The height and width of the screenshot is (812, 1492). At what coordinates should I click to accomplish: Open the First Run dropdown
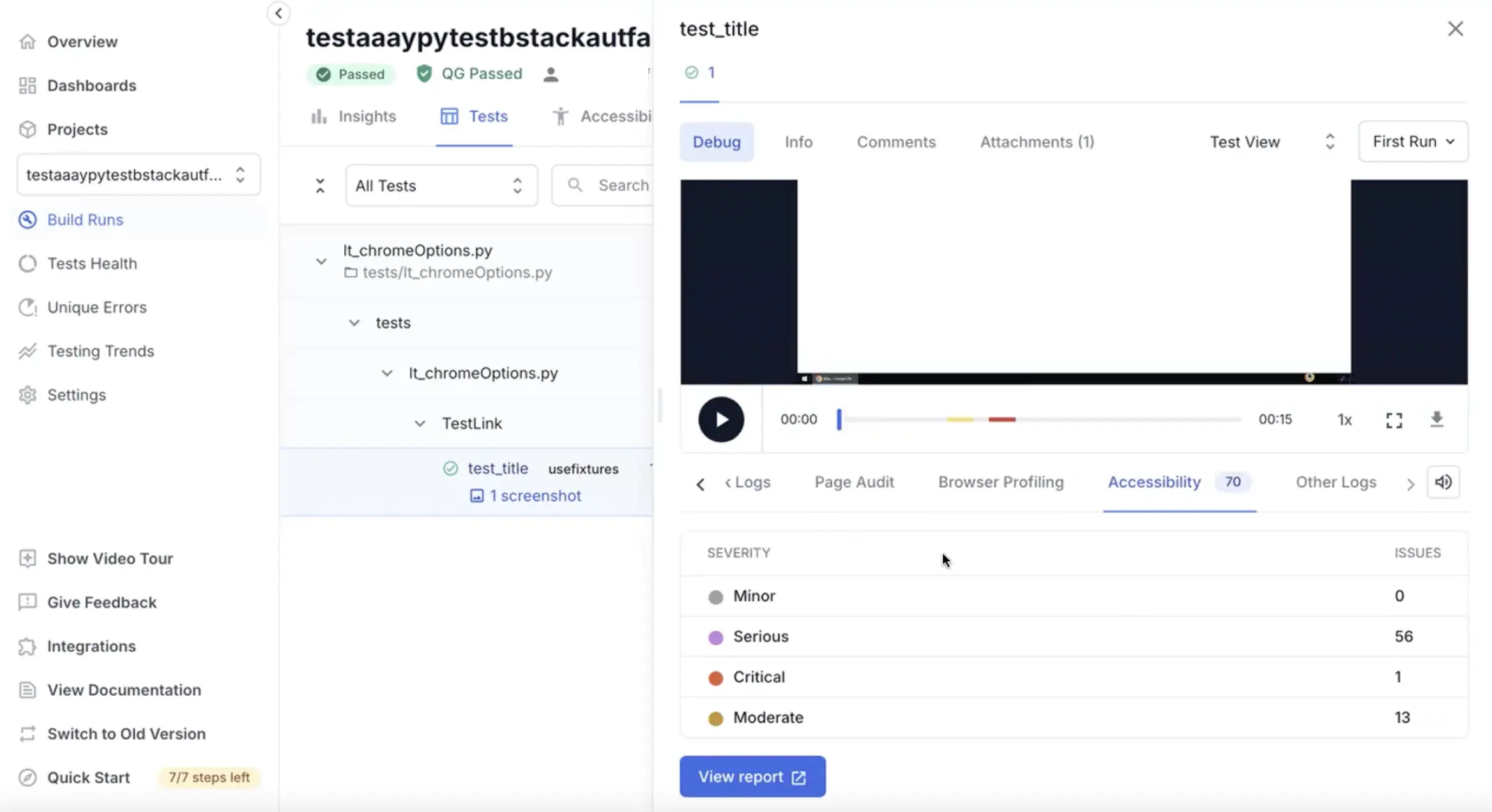(x=1413, y=141)
